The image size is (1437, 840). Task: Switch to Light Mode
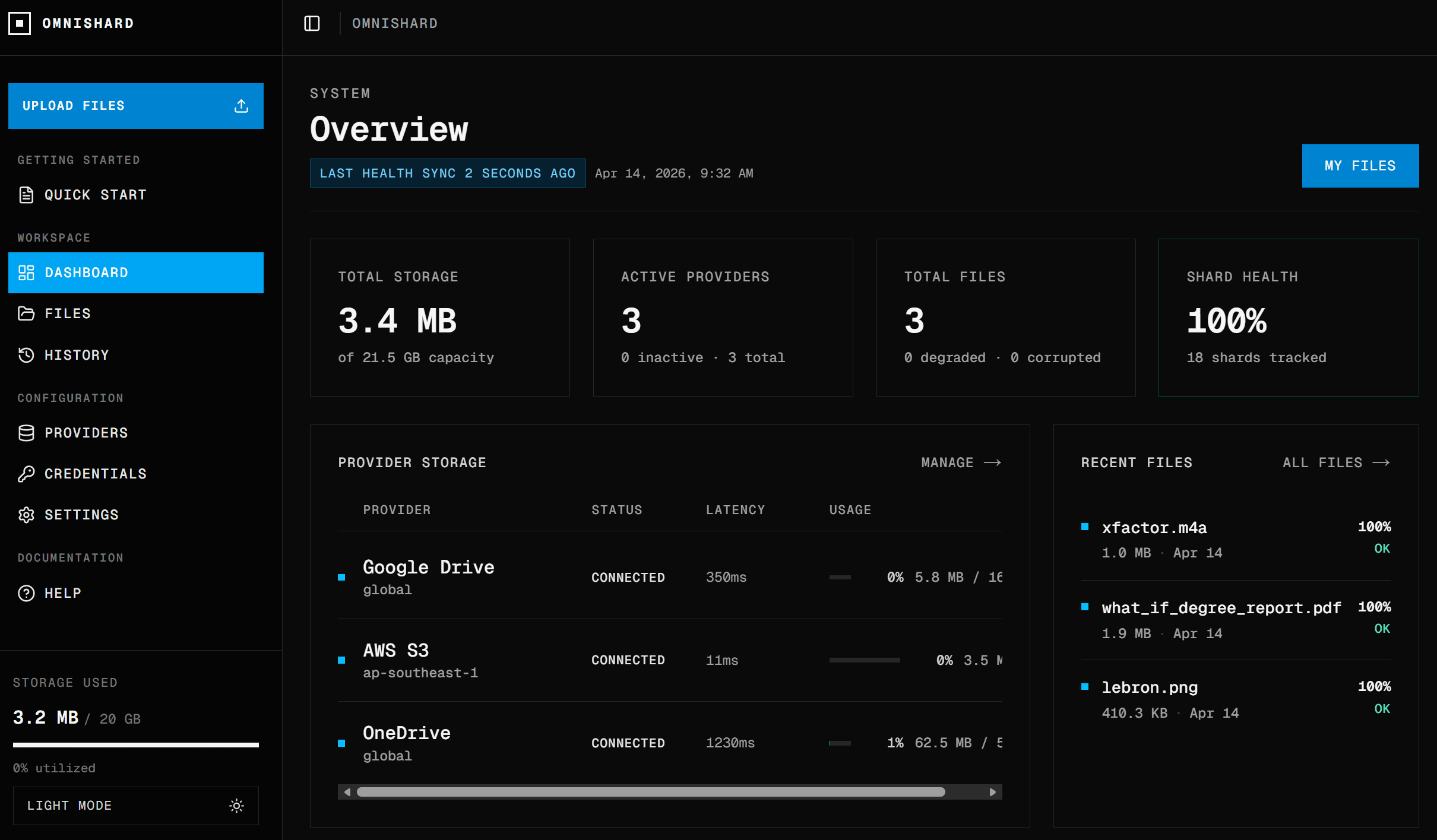[136, 806]
